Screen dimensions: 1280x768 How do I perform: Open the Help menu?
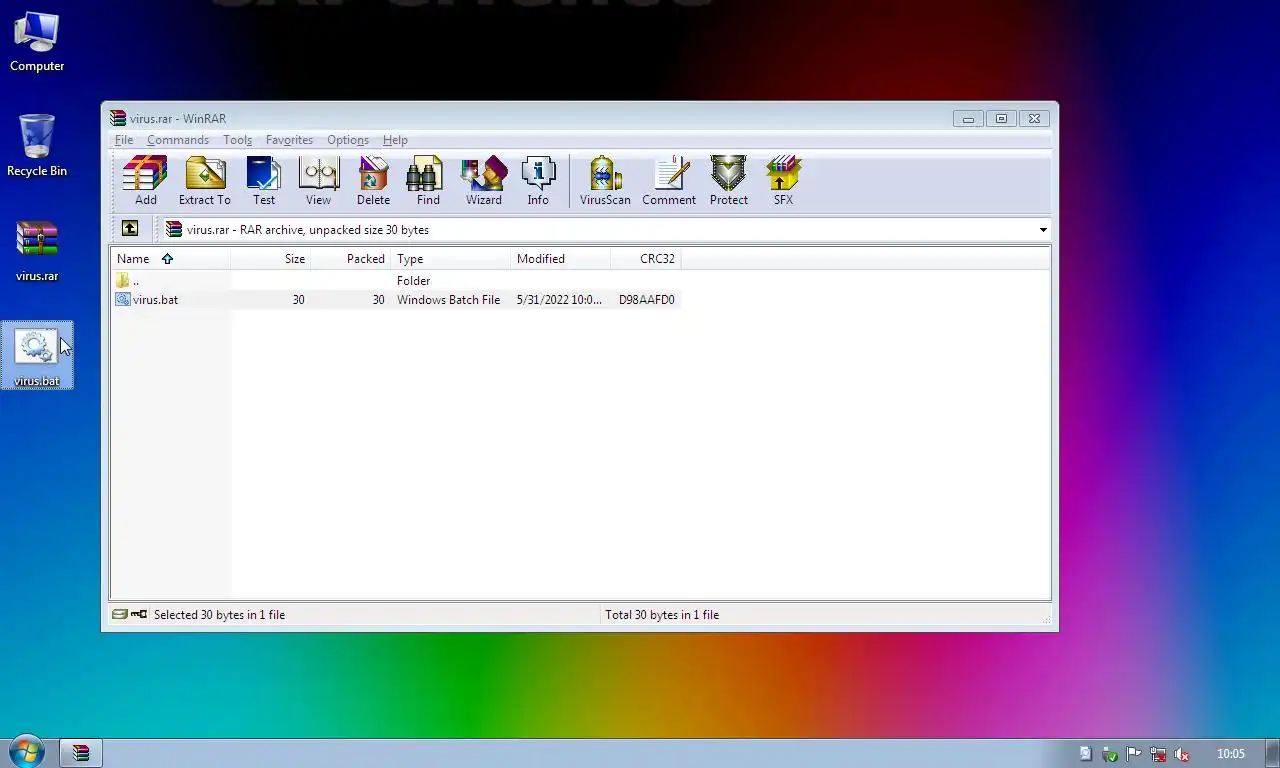395,140
